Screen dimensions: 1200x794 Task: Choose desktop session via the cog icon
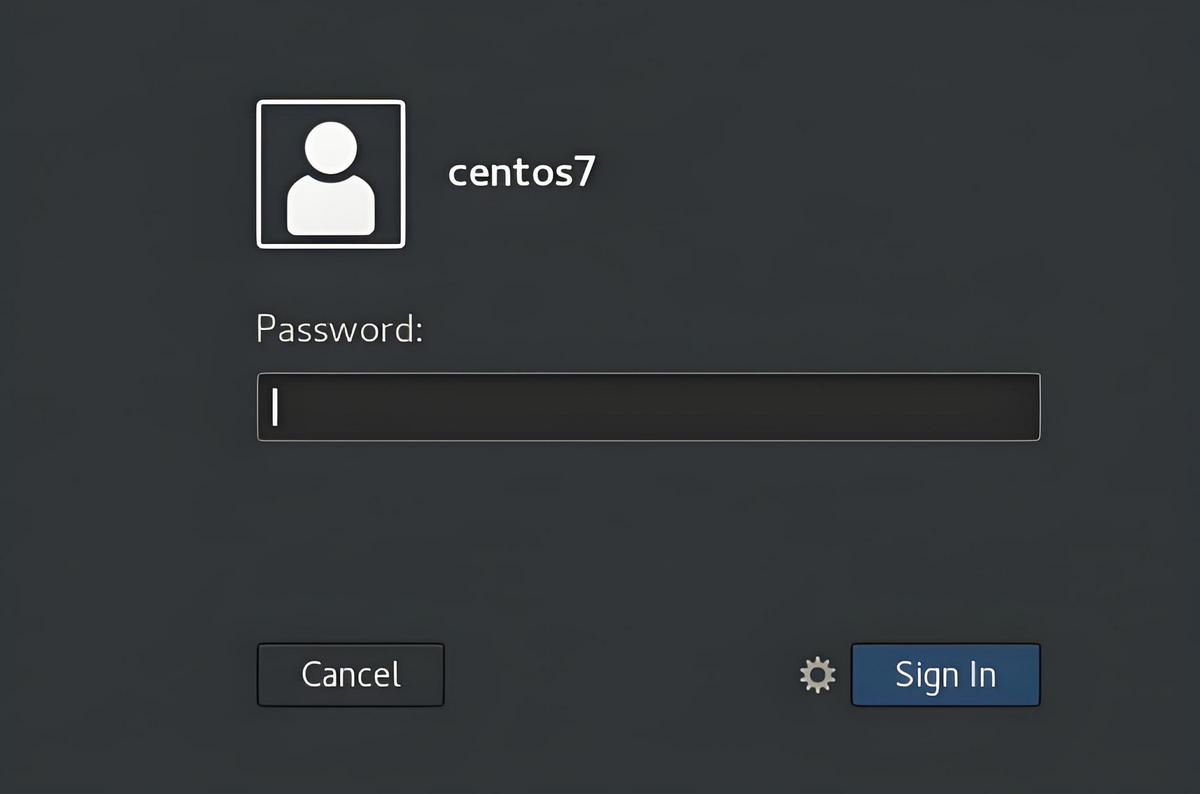(818, 675)
